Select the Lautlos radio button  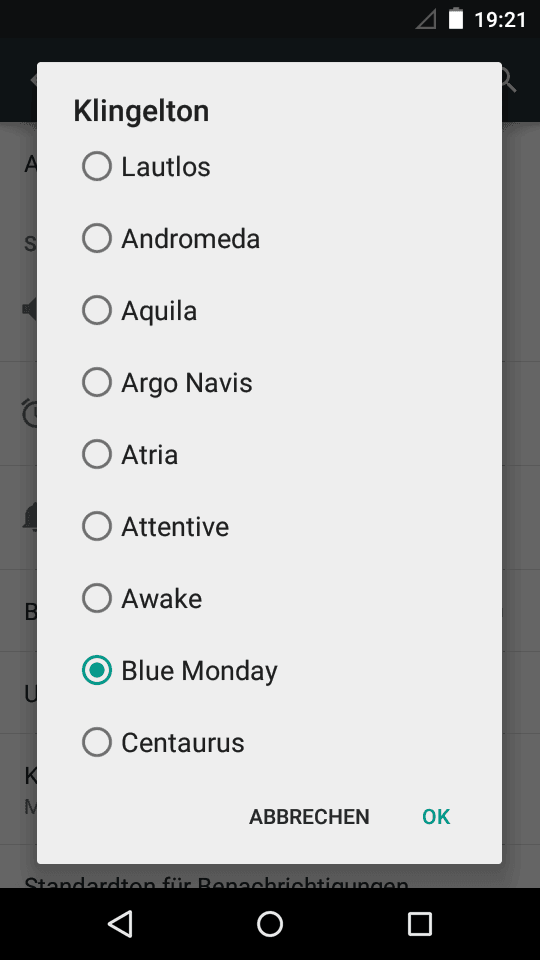(x=97, y=166)
